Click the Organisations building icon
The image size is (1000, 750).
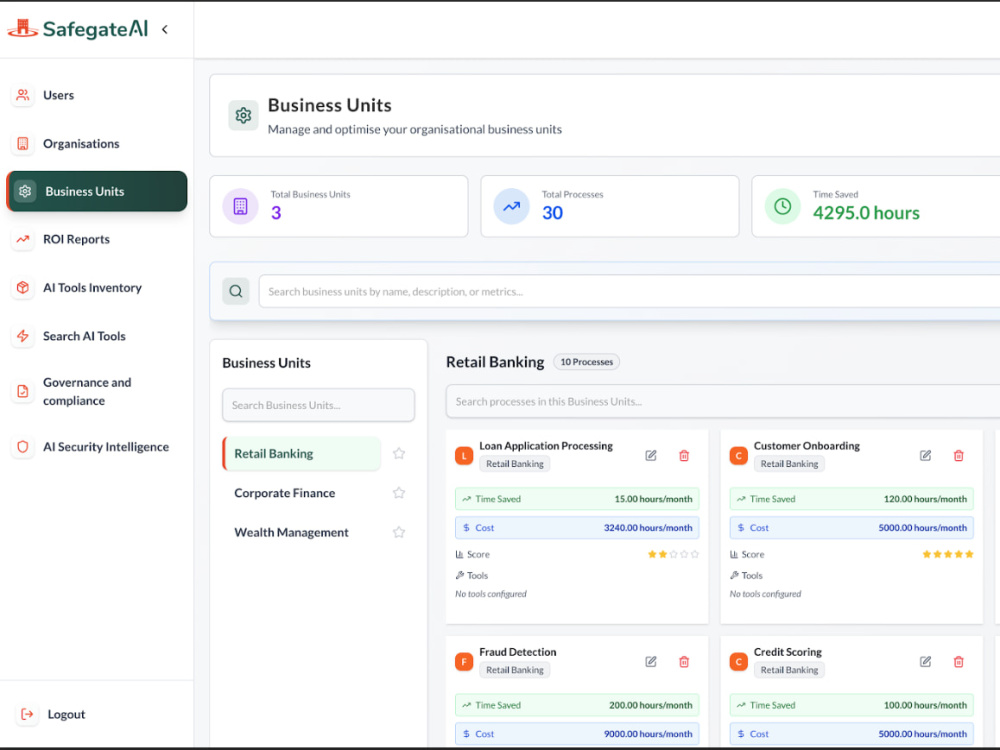click(x=23, y=143)
